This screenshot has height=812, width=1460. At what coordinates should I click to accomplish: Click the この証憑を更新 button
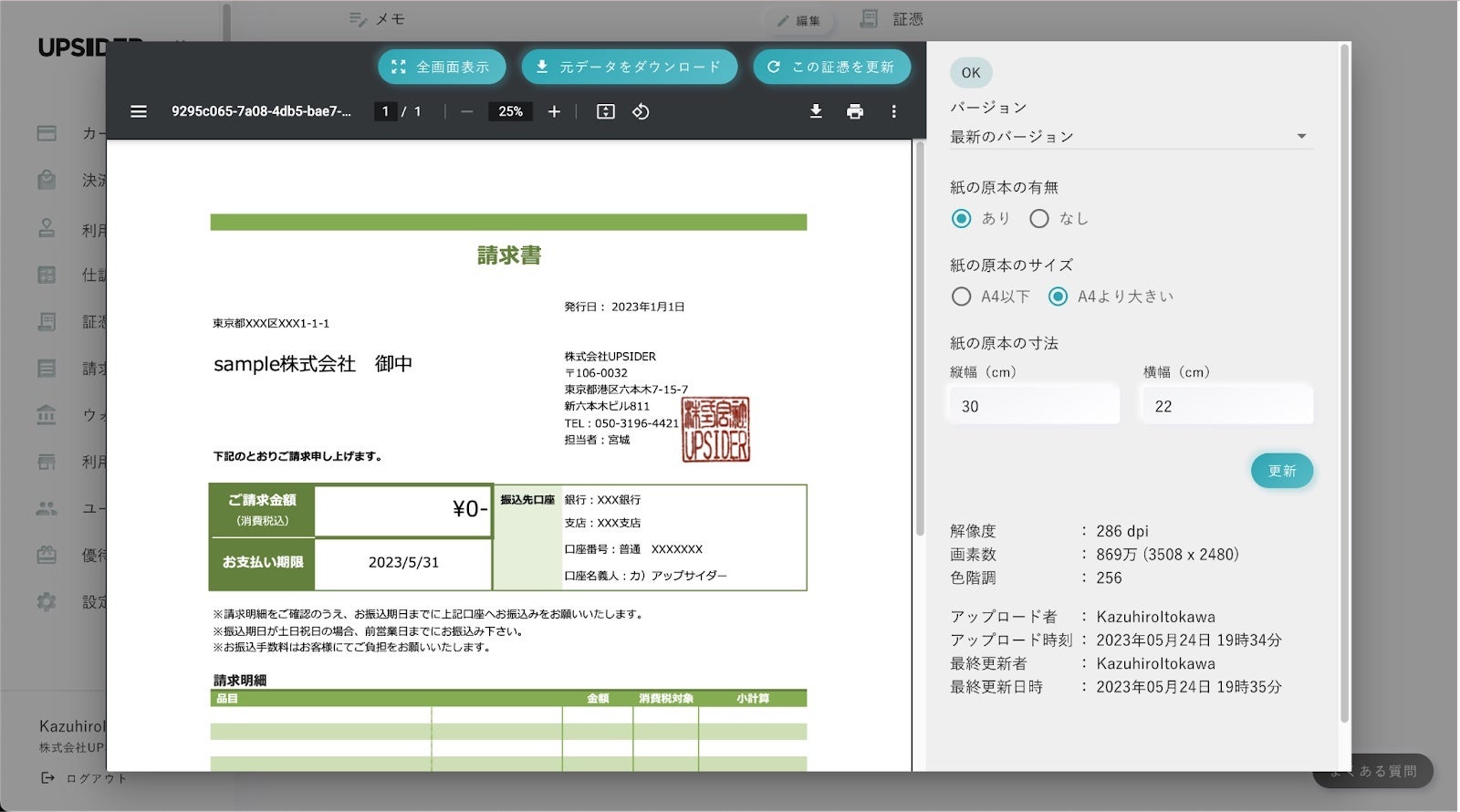point(831,67)
